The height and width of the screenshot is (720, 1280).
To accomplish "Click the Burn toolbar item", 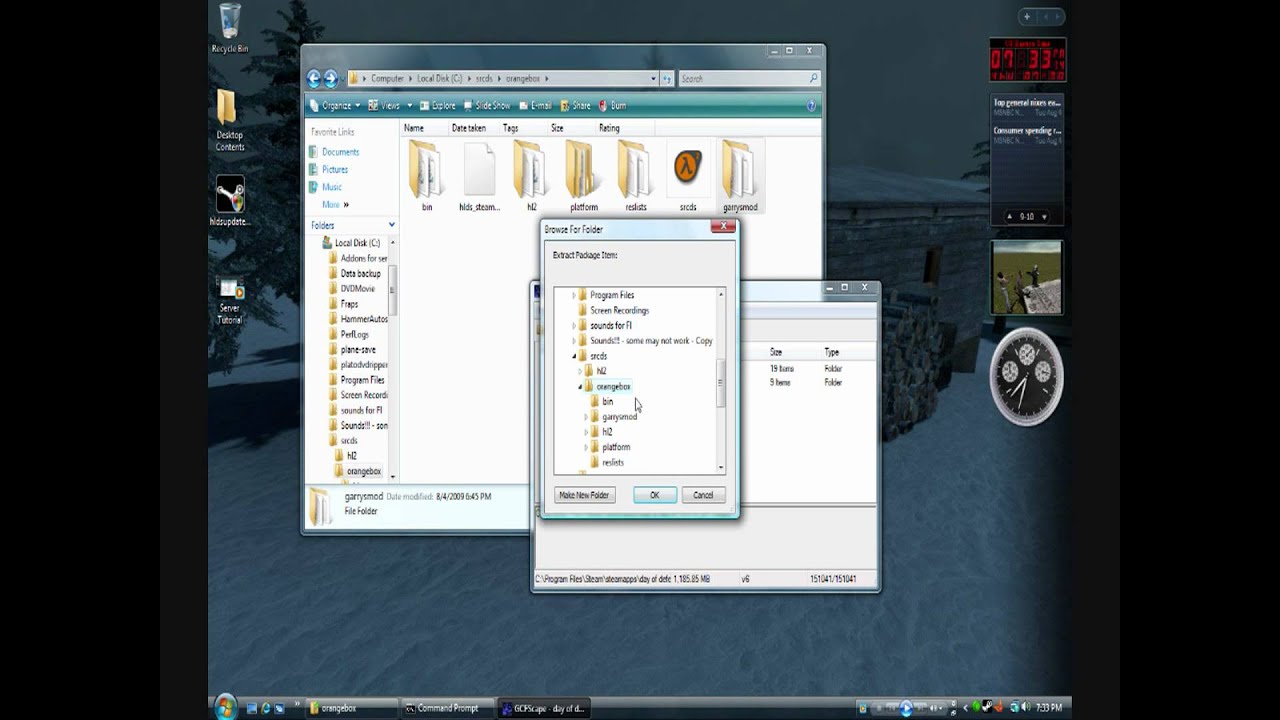I will pyautogui.click(x=612, y=105).
